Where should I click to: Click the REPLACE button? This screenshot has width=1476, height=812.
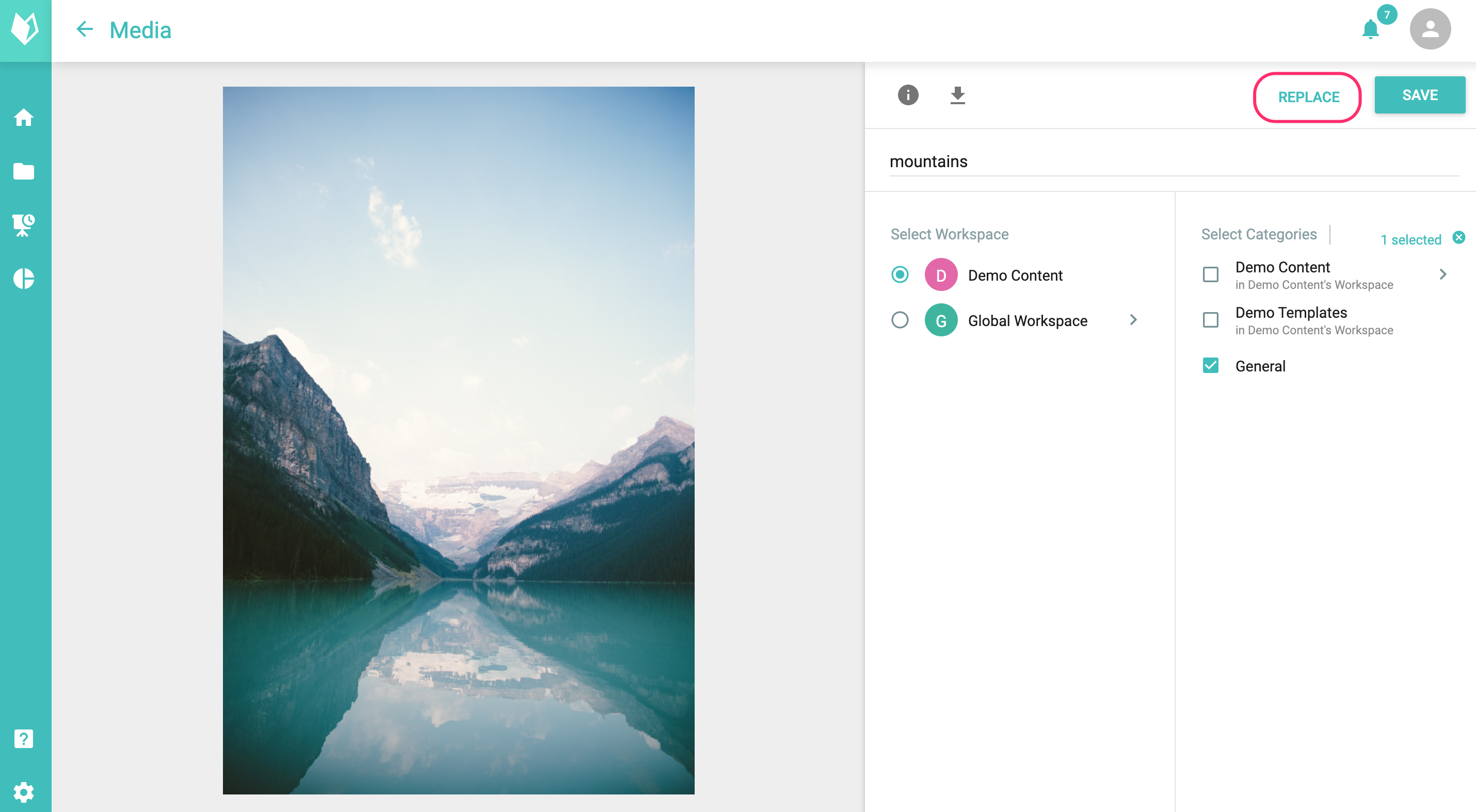[x=1308, y=98]
